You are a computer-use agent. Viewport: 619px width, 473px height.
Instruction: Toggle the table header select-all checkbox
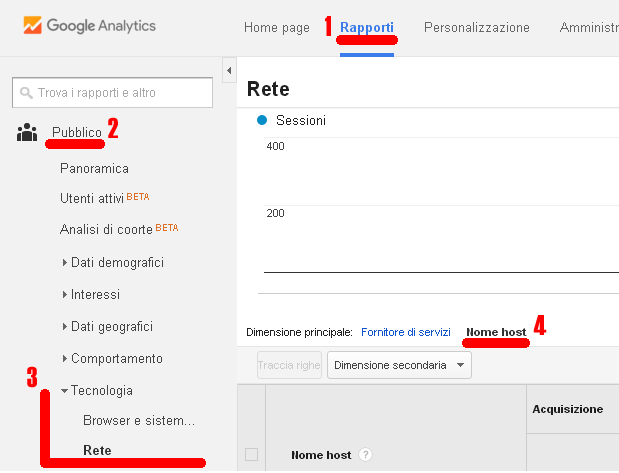(x=251, y=455)
